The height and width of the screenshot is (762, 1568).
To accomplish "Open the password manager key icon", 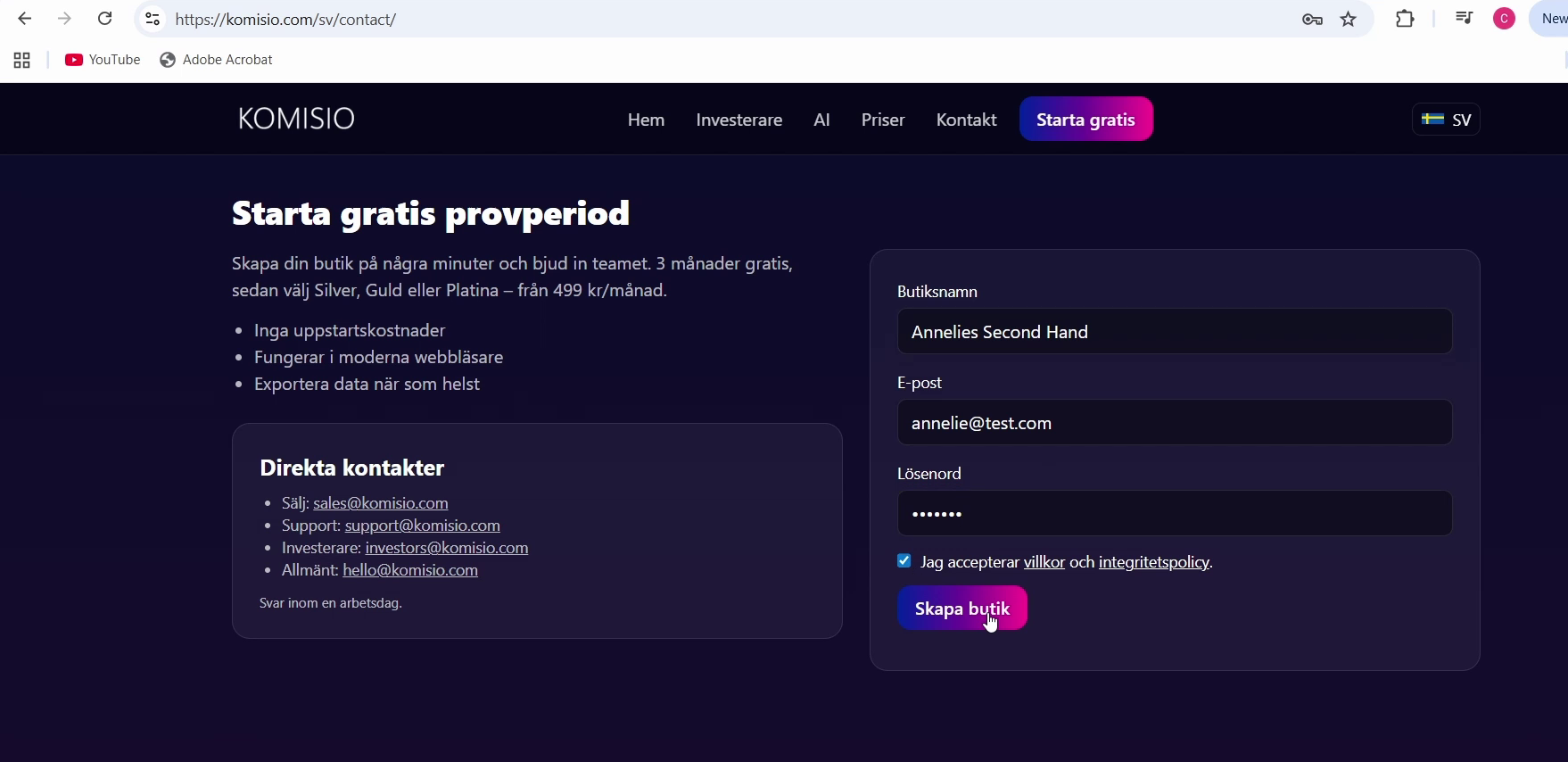I will tap(1311, 20).
